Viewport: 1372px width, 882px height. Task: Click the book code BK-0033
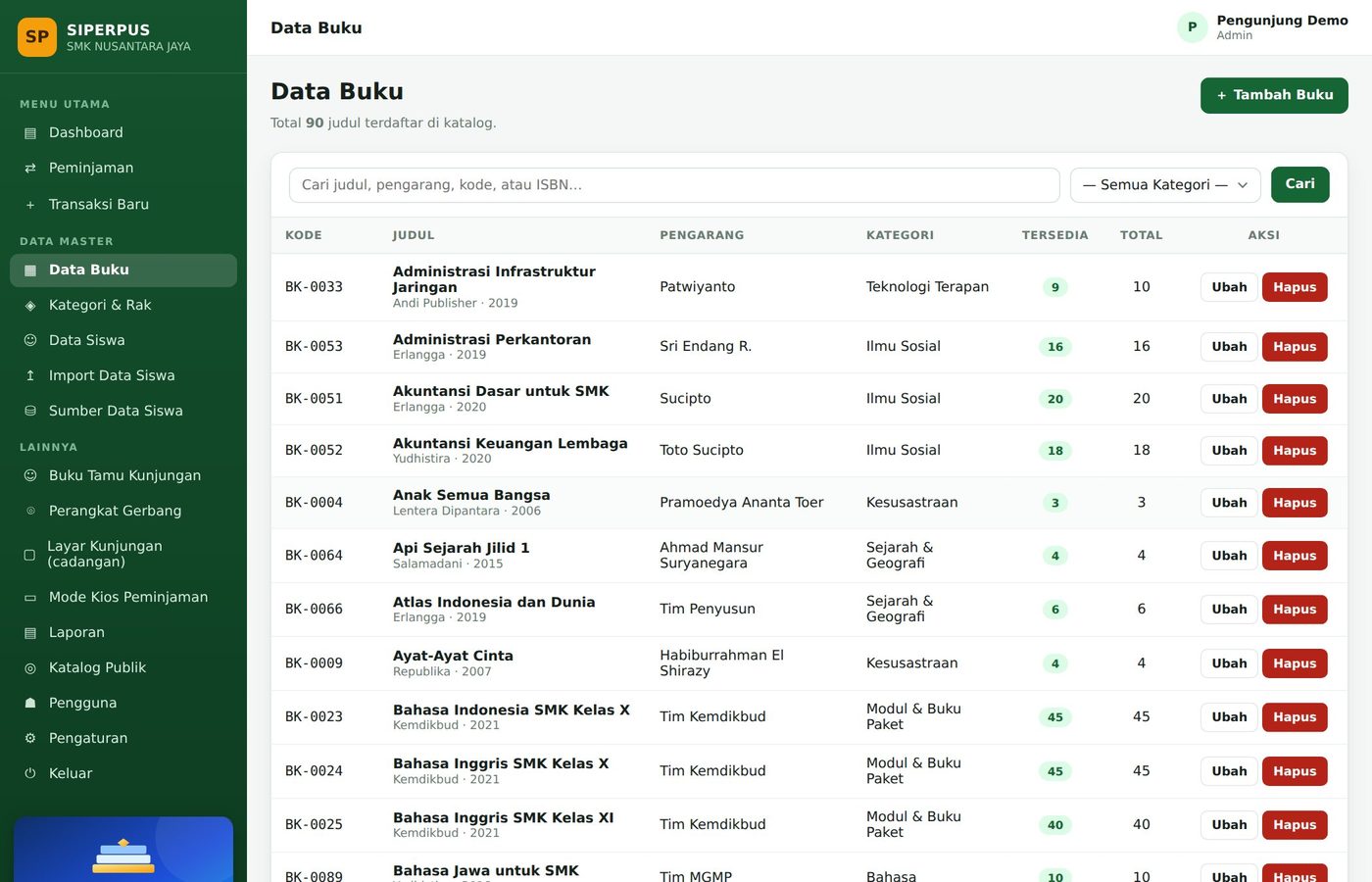[x=314, y=287]
